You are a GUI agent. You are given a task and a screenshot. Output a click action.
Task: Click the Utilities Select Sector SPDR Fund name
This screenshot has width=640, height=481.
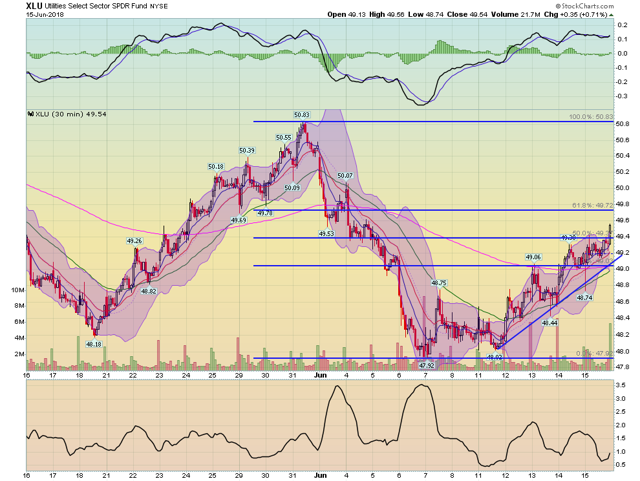coord(96,6)
